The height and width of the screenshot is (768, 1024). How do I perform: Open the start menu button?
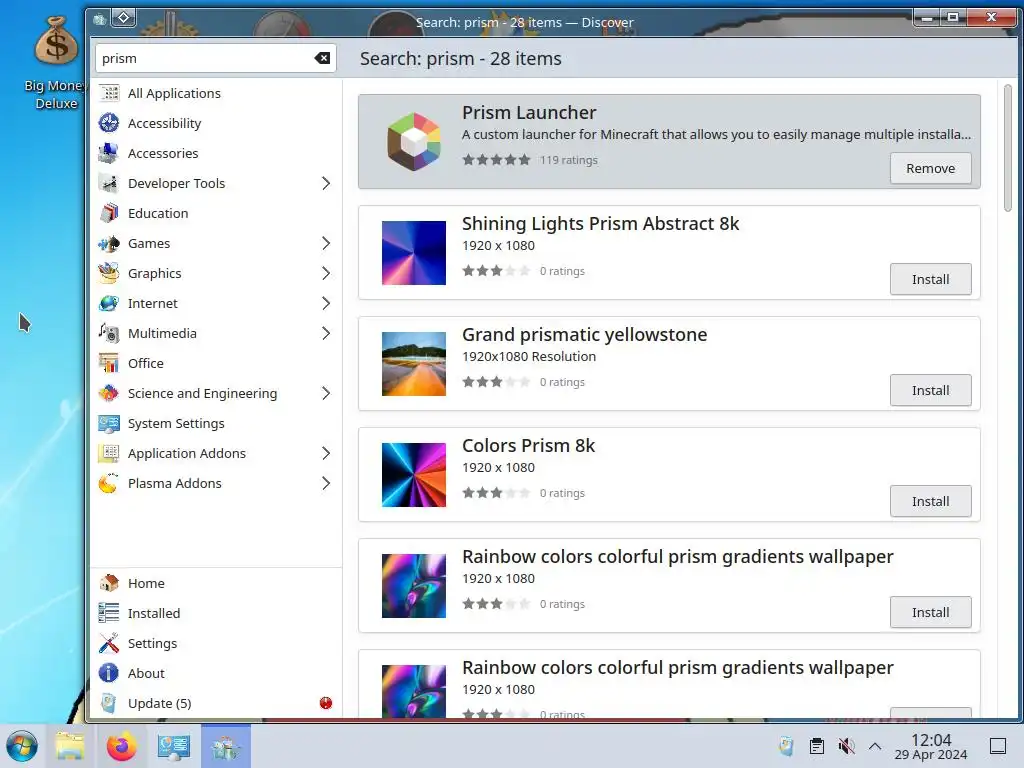[x=22, y=746]
